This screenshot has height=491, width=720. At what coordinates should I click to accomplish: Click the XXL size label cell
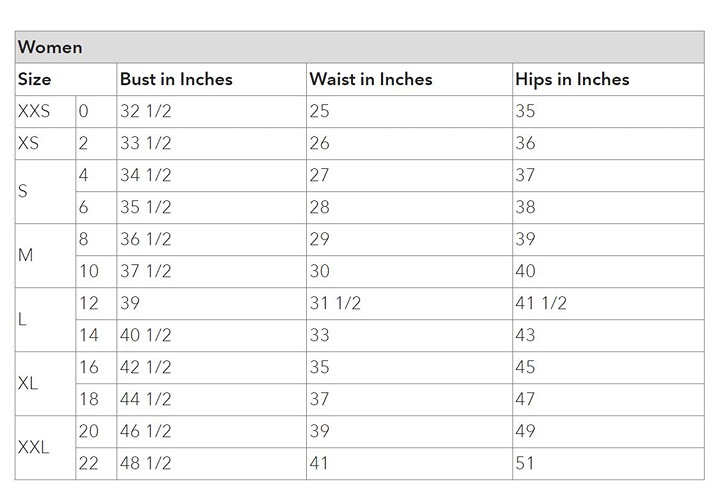[45, 448]
